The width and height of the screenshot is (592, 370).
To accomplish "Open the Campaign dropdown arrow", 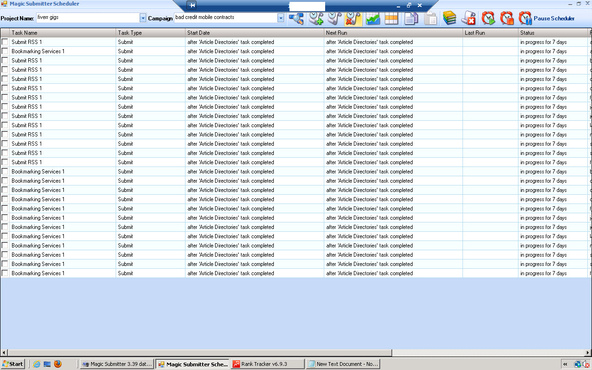I will coord(281,18).
